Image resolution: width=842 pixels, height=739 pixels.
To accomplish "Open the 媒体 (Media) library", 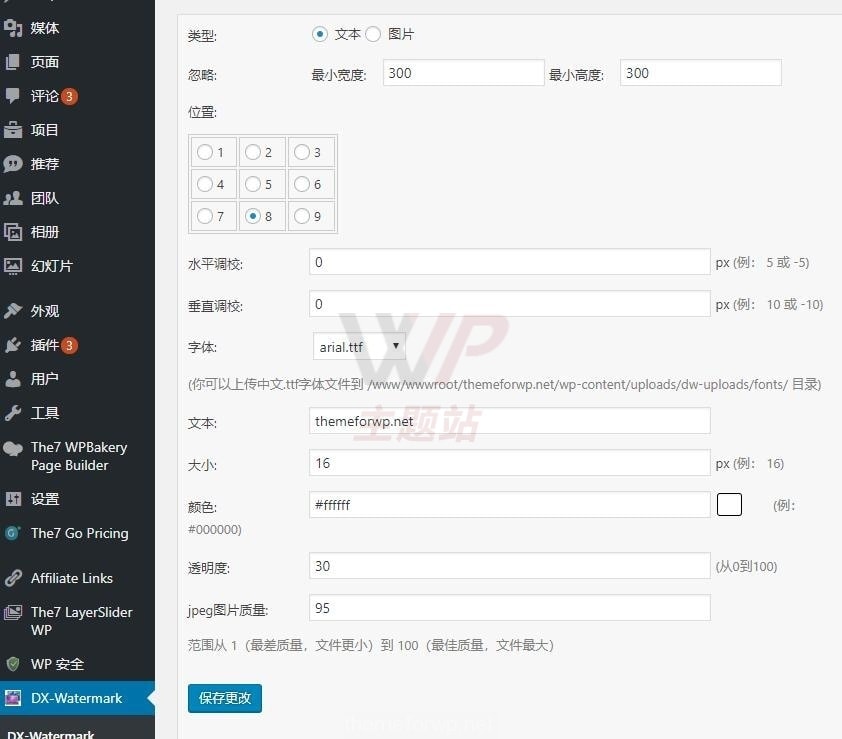I will coord(44,28).
